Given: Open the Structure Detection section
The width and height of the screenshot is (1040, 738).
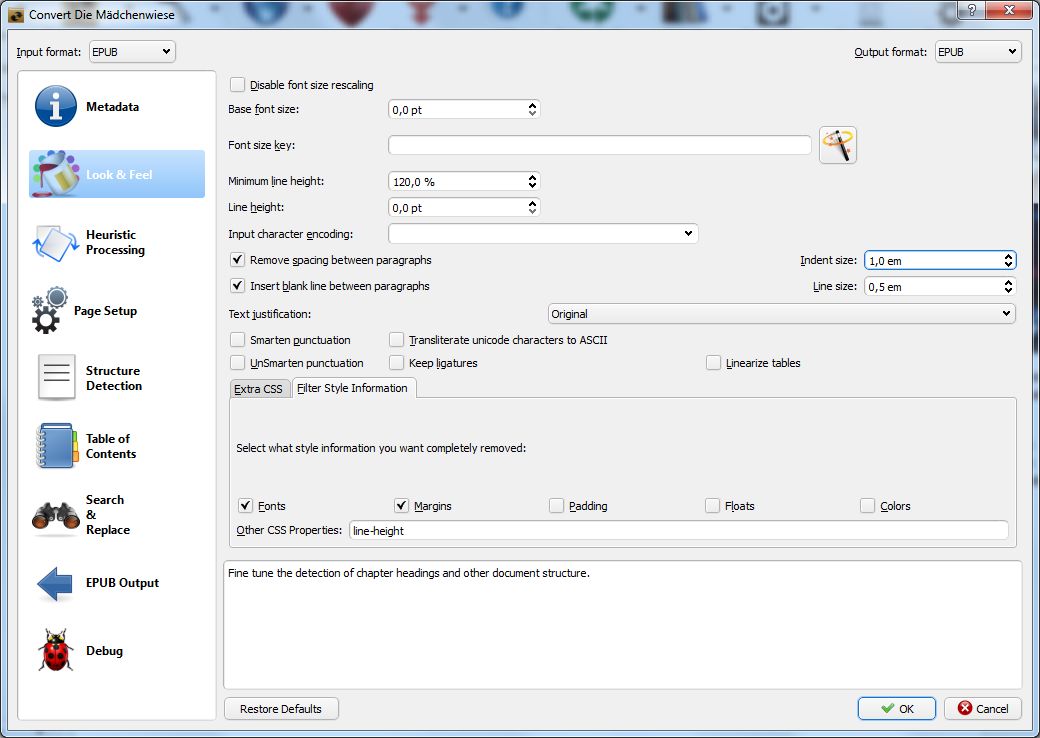Looking at the screenshot, I should click(x=117, y=378).
